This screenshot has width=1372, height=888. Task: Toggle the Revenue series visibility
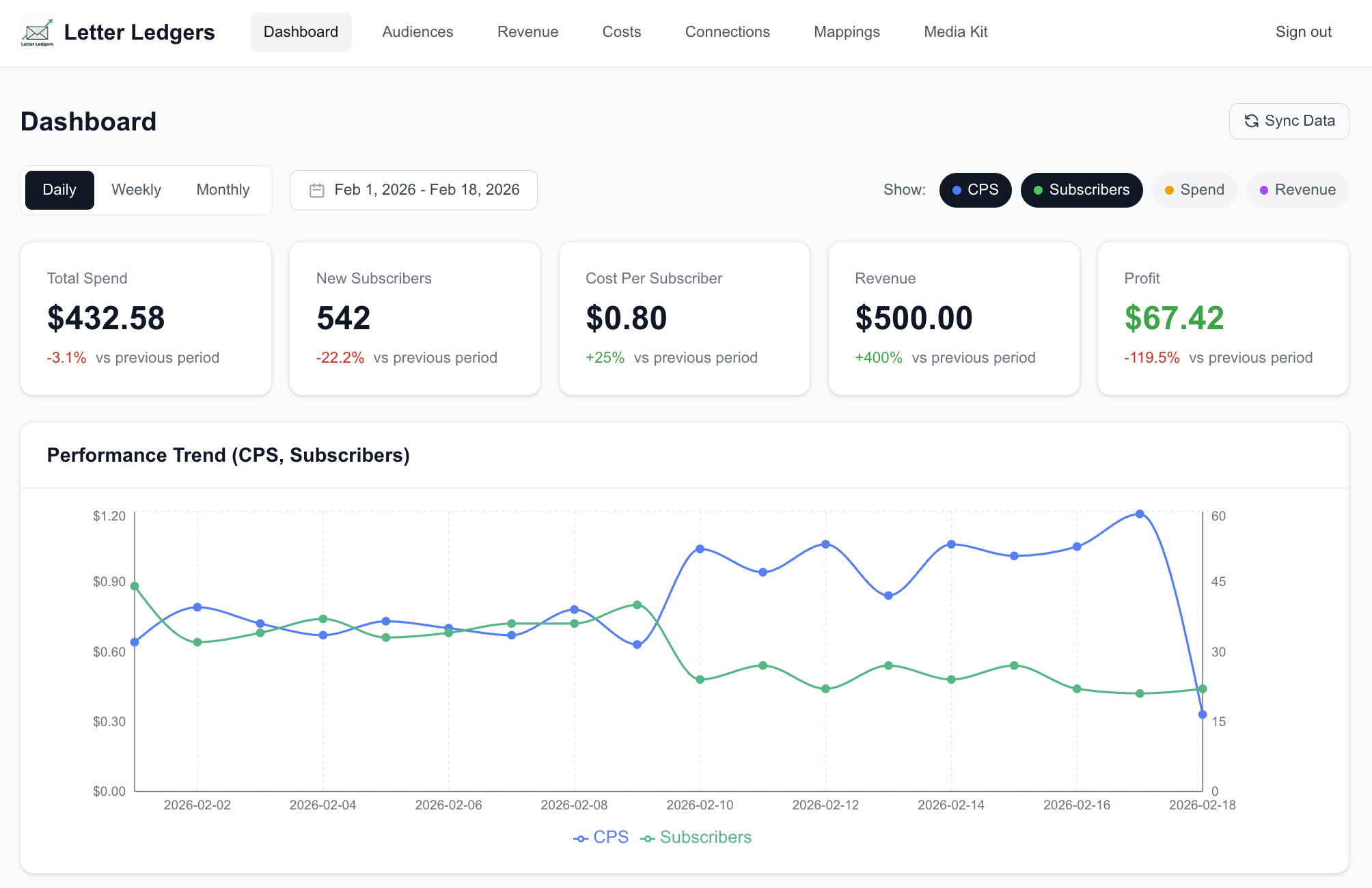(x=1297, y=190)
